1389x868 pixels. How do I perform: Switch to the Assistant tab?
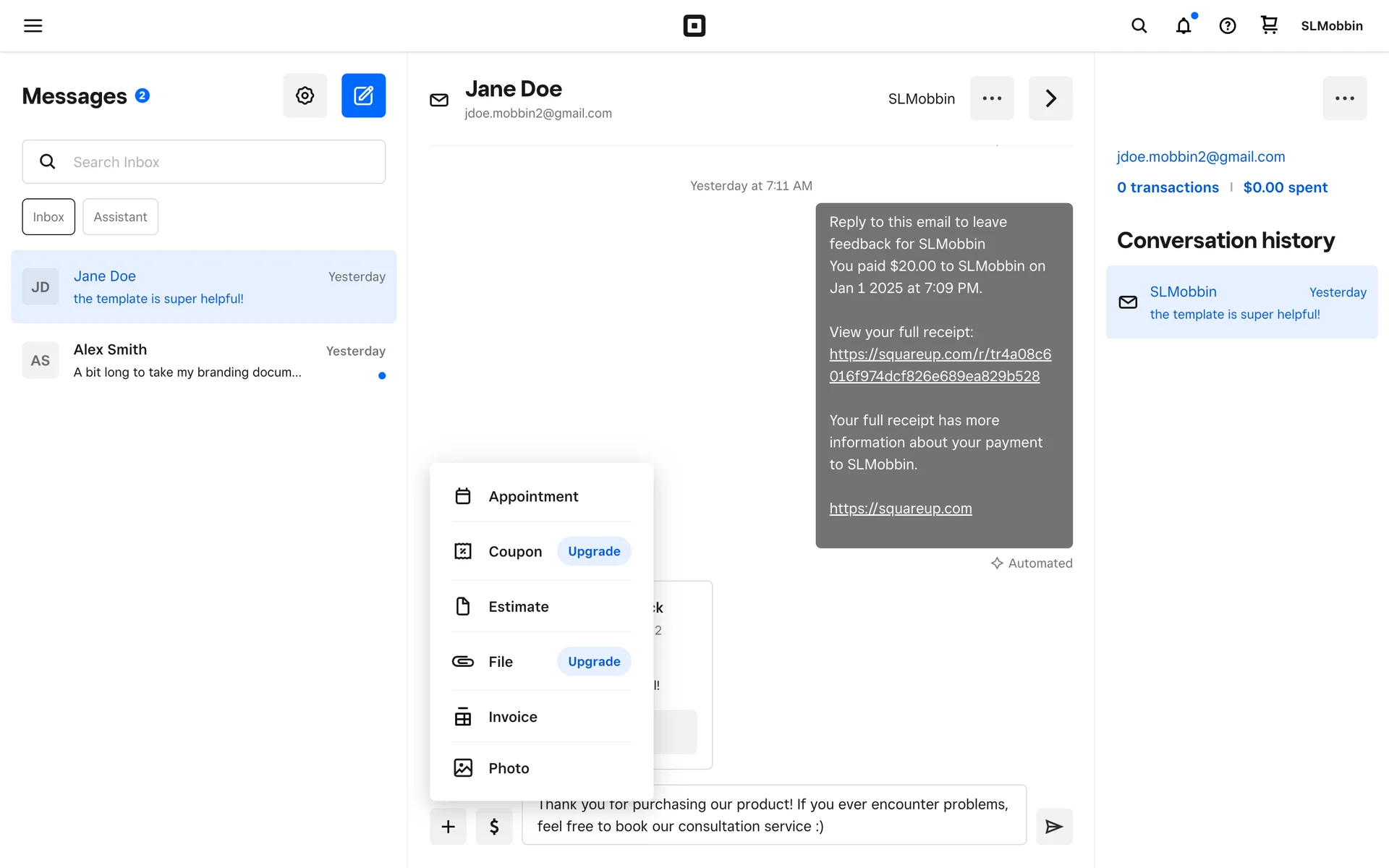point(120,217)
